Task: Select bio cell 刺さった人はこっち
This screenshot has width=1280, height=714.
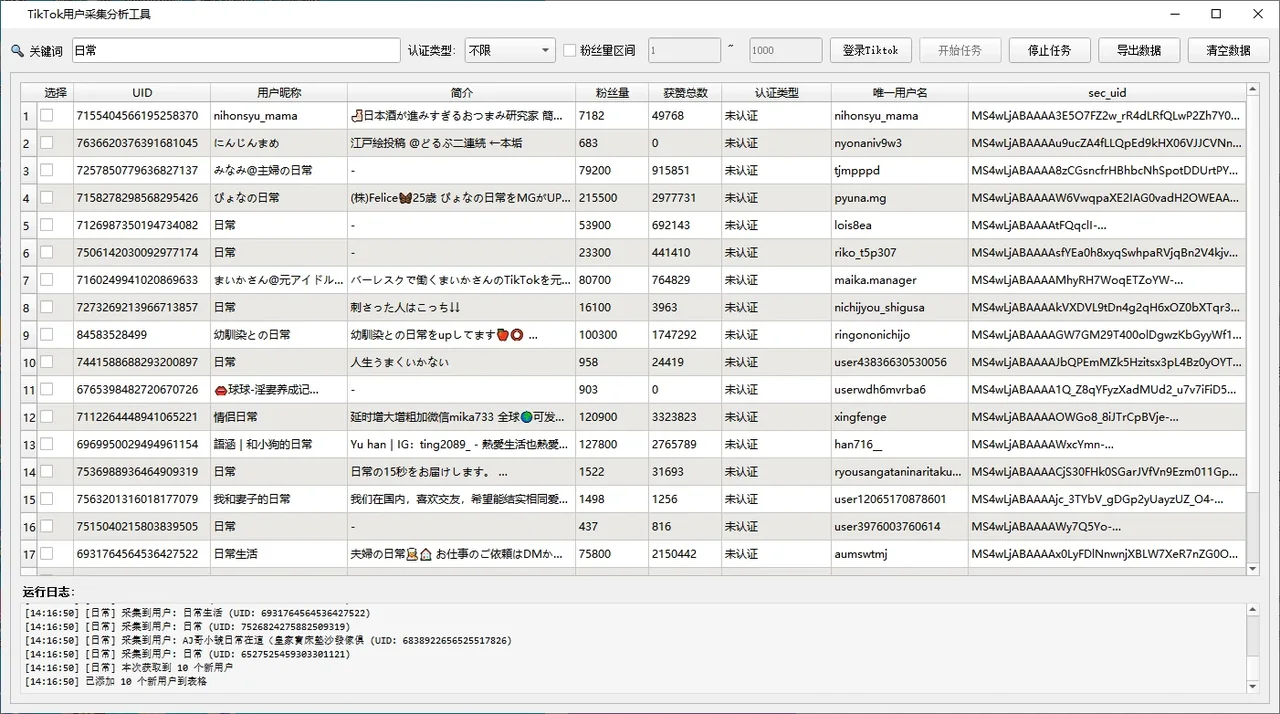Action: pyautogui.click(x=461, y=307)
